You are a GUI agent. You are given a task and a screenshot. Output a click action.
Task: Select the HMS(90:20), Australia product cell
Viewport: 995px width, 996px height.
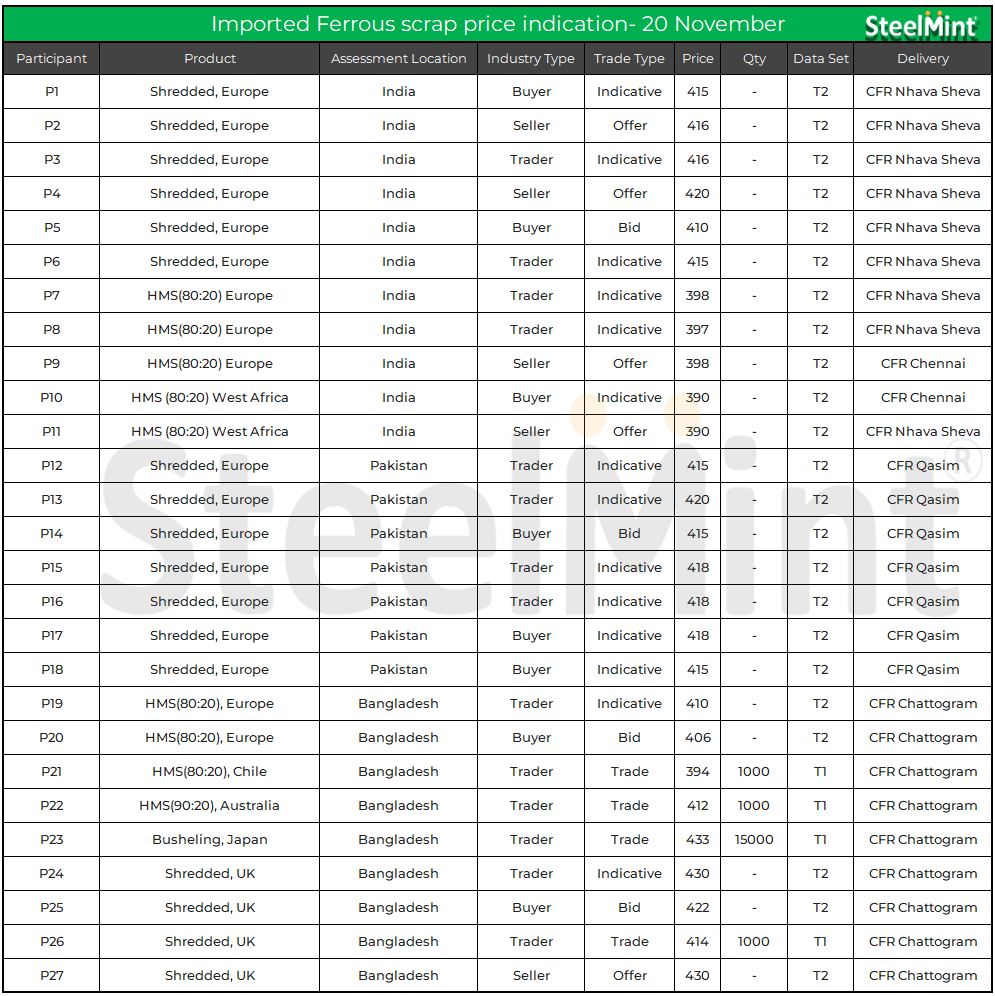tap(210, 806)
